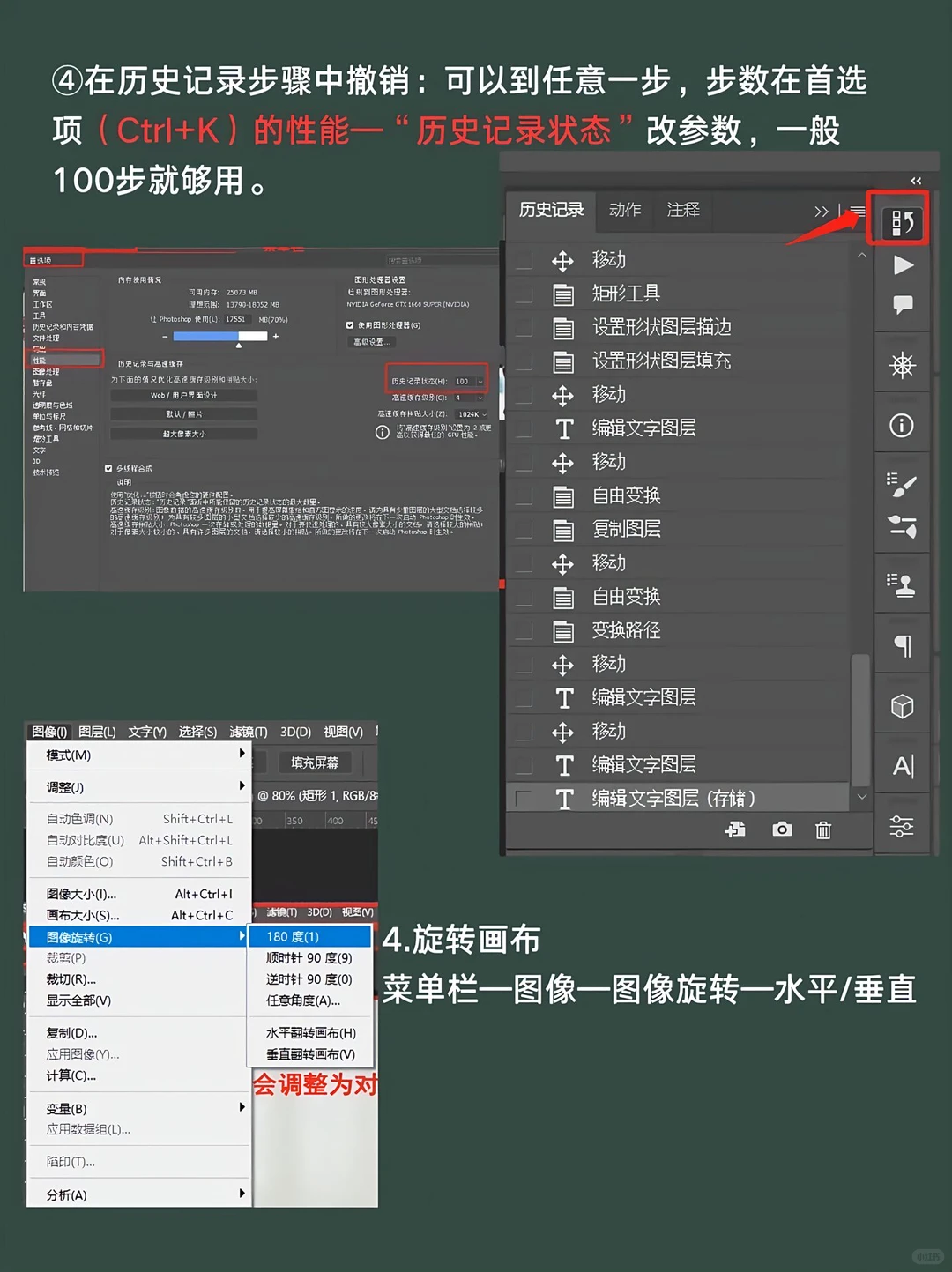Image resolution: width=952 pixels, height=1272 pixels.
Task: Enable the 使用图形处理器 checkbox
Action: point(349,324)
